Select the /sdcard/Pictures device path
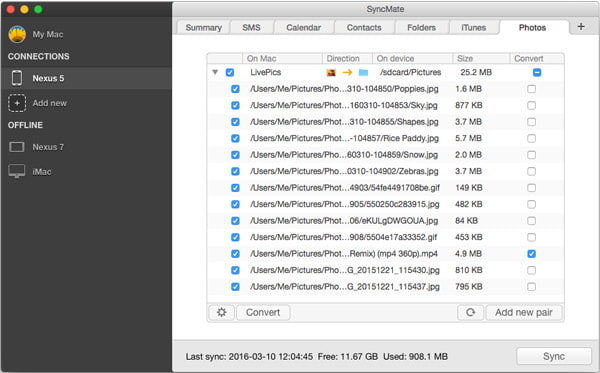Screen dimensions: 600x373 tap(411, 72)
